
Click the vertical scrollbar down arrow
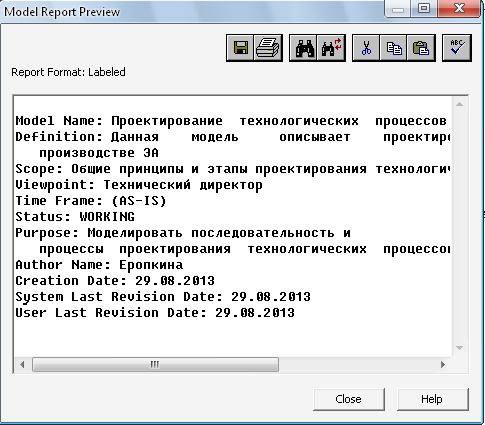coord(460,348)
